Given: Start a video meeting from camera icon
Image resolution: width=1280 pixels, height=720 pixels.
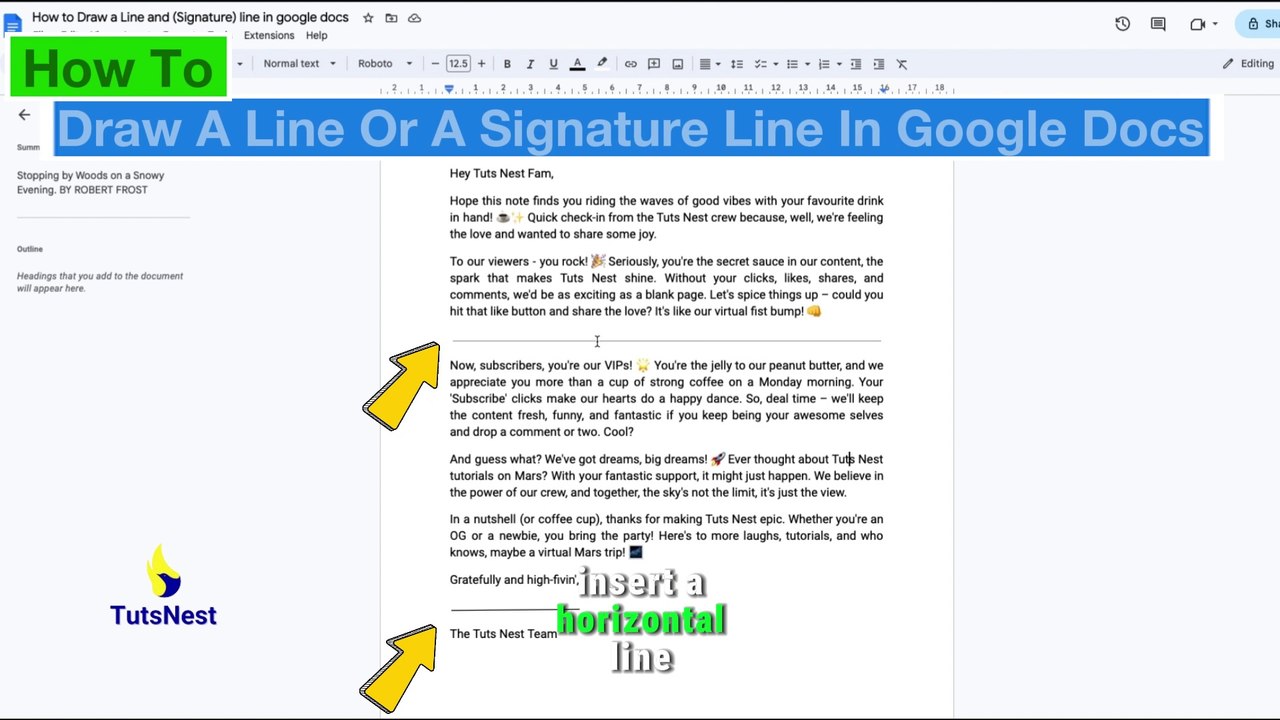Looking at the screenshot, I should coord(1197,24).
